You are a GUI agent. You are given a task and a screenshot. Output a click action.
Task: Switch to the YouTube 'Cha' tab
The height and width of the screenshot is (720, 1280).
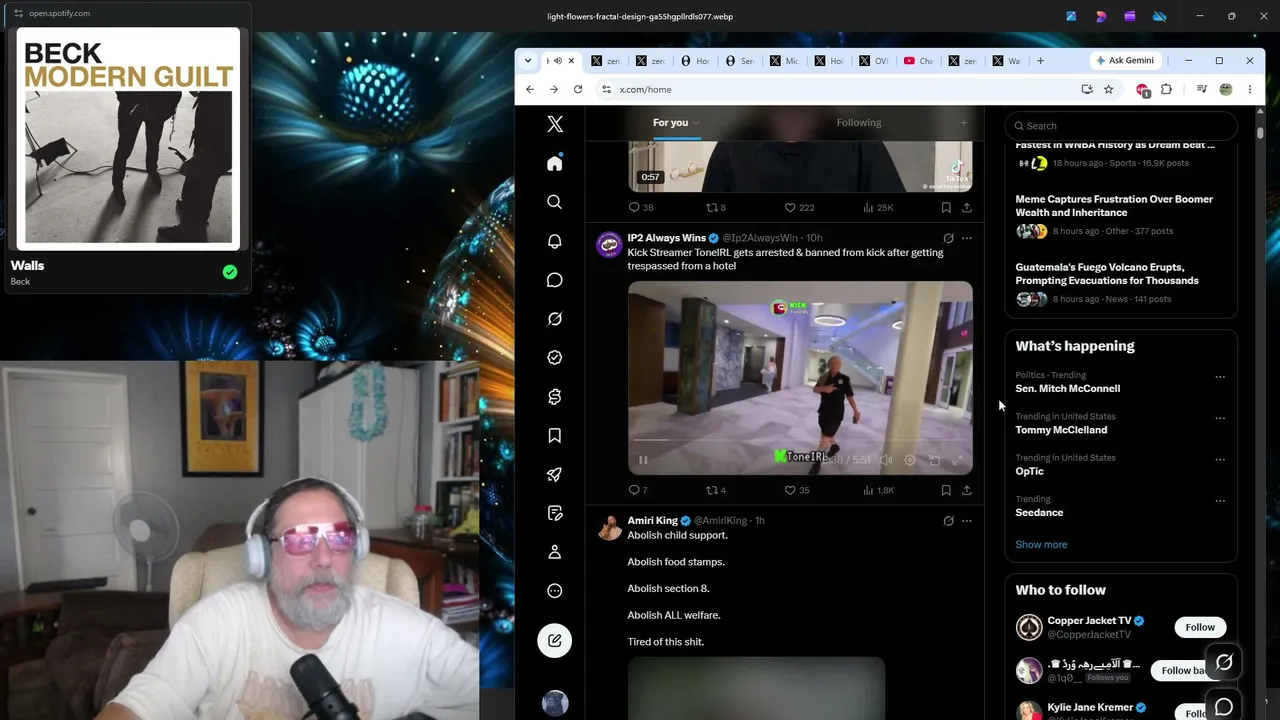pyautogui.click(x=918, y=61)
